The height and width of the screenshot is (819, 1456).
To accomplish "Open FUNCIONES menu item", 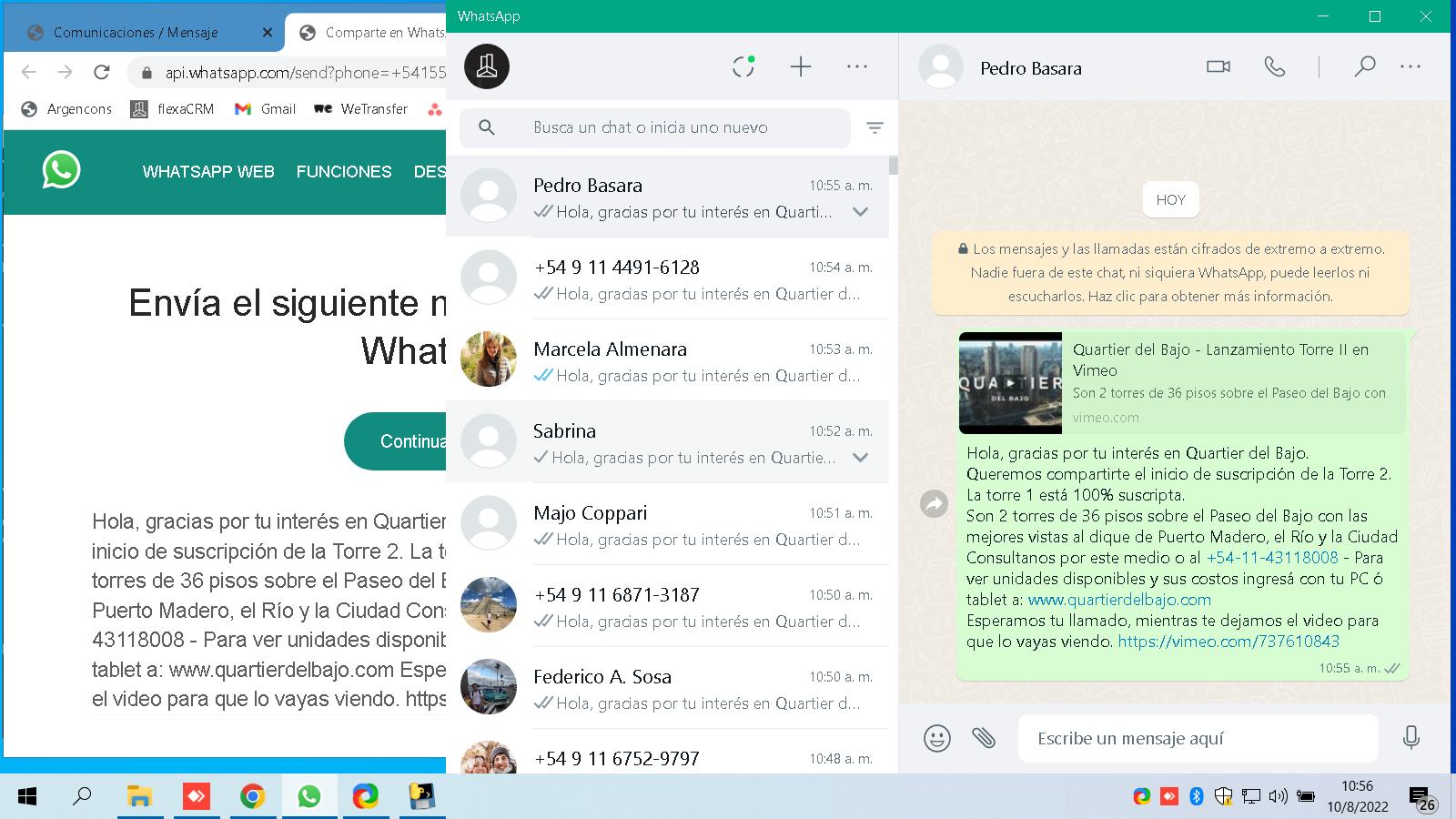I will (344, 171).
